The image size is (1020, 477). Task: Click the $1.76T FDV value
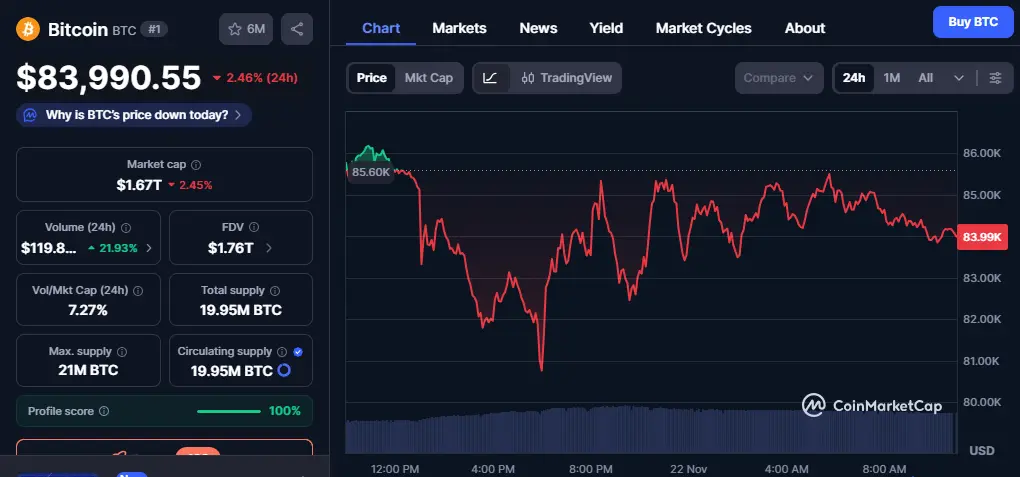point(230,248)
